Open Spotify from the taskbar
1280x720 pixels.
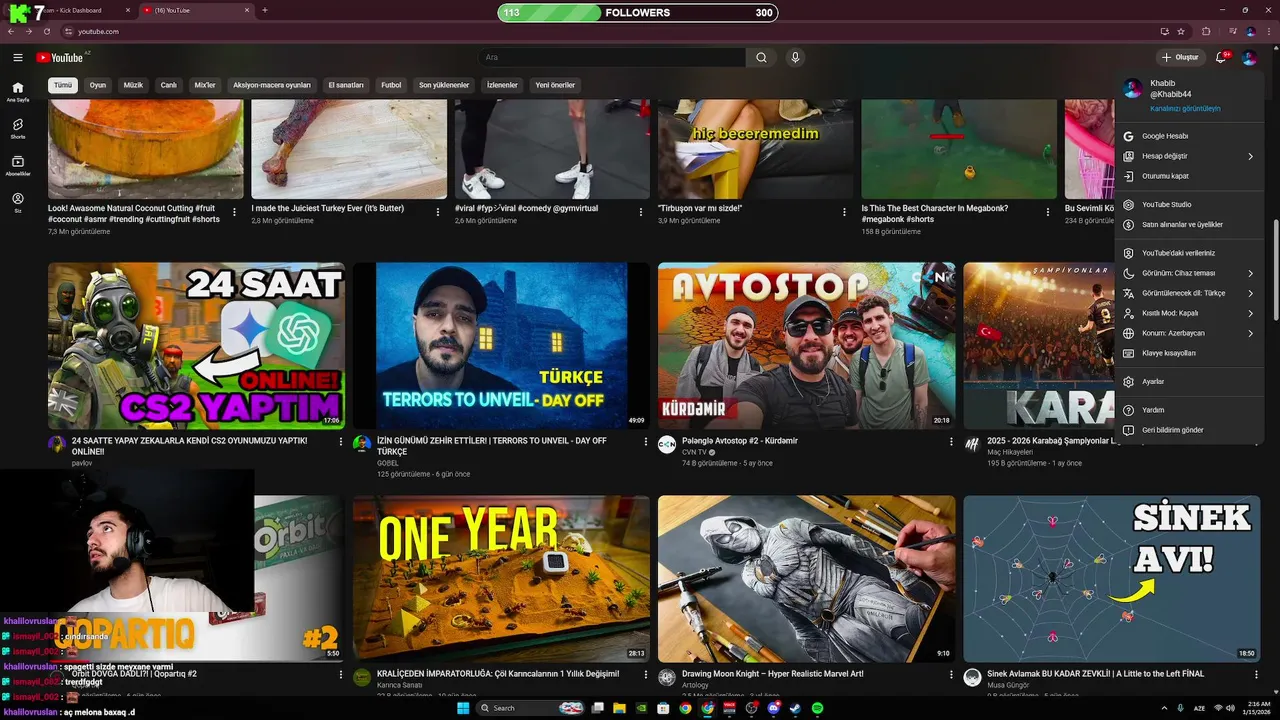click(817, 708)
